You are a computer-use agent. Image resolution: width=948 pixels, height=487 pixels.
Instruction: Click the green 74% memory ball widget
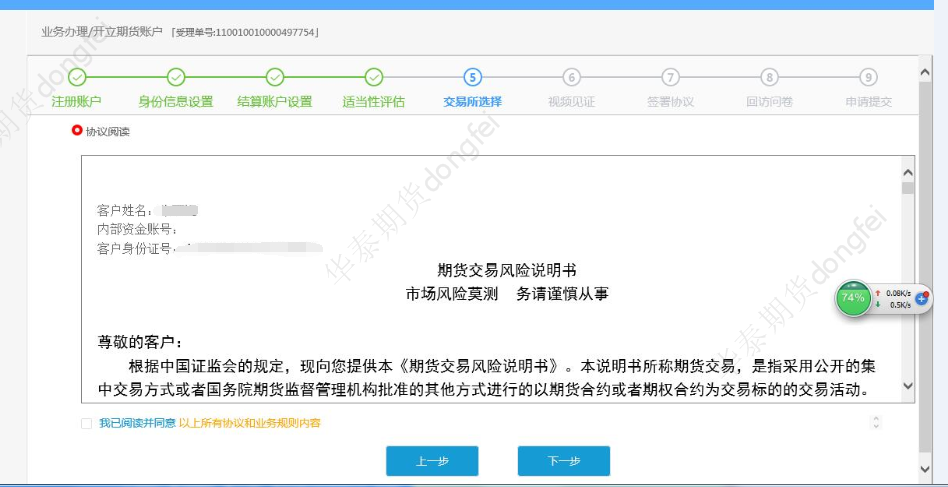click(x=853, y=298)
